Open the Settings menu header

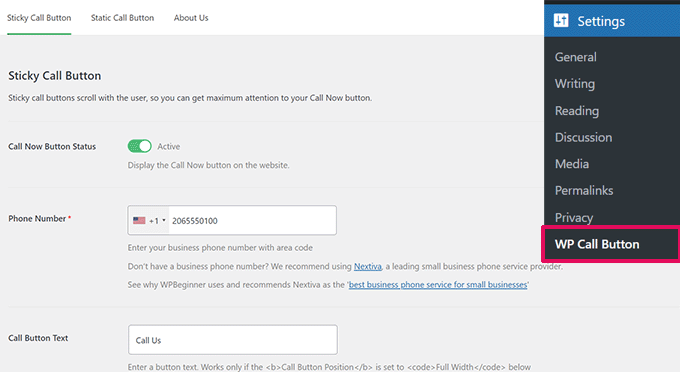pyautogui.click(x=612, y=21)
